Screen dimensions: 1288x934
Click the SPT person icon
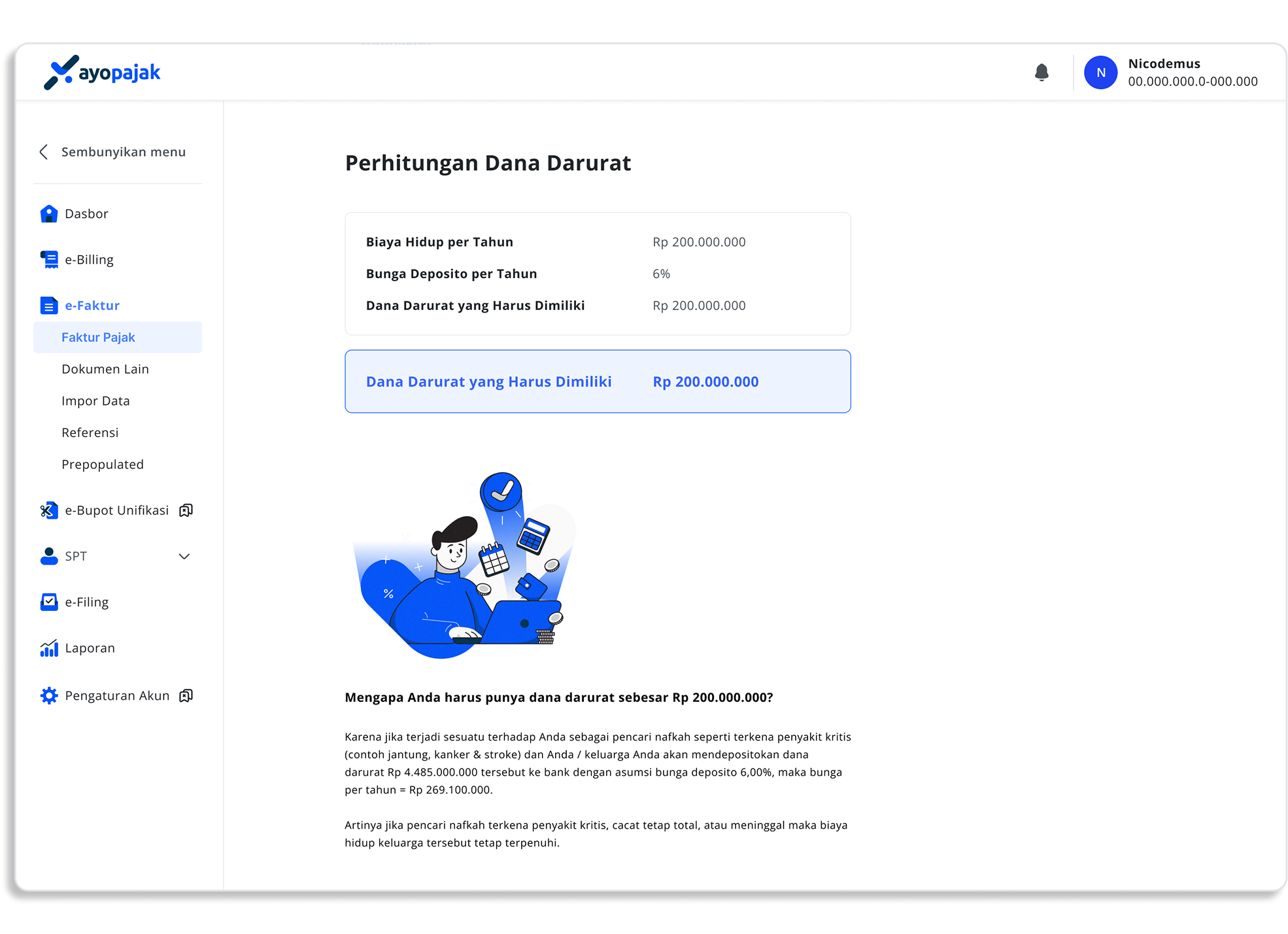click(x=49, y=556)
